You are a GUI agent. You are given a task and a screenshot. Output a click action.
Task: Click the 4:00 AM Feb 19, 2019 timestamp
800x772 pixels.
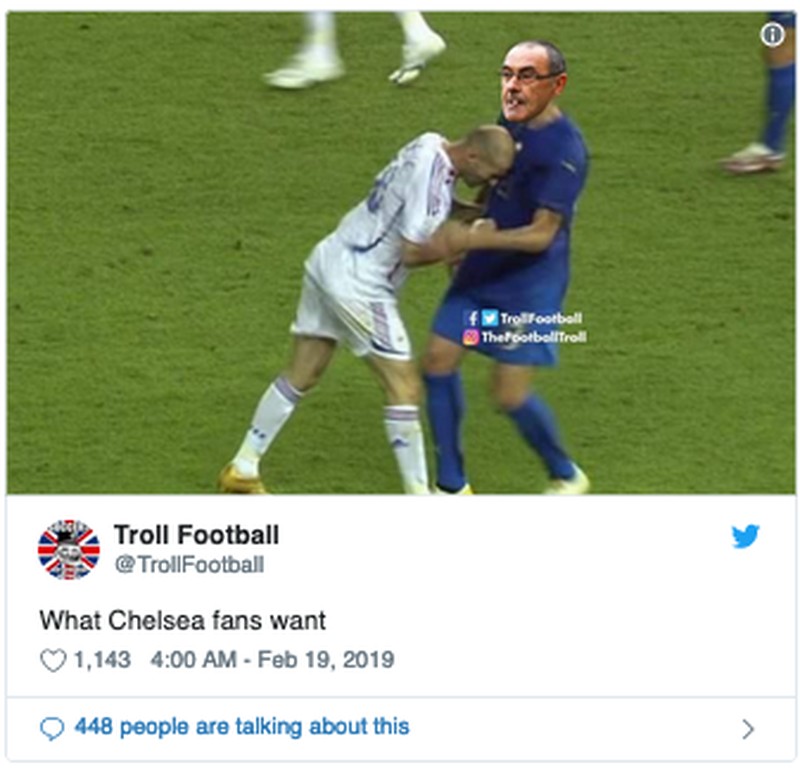pyautogui.click(x=272, y=659)
